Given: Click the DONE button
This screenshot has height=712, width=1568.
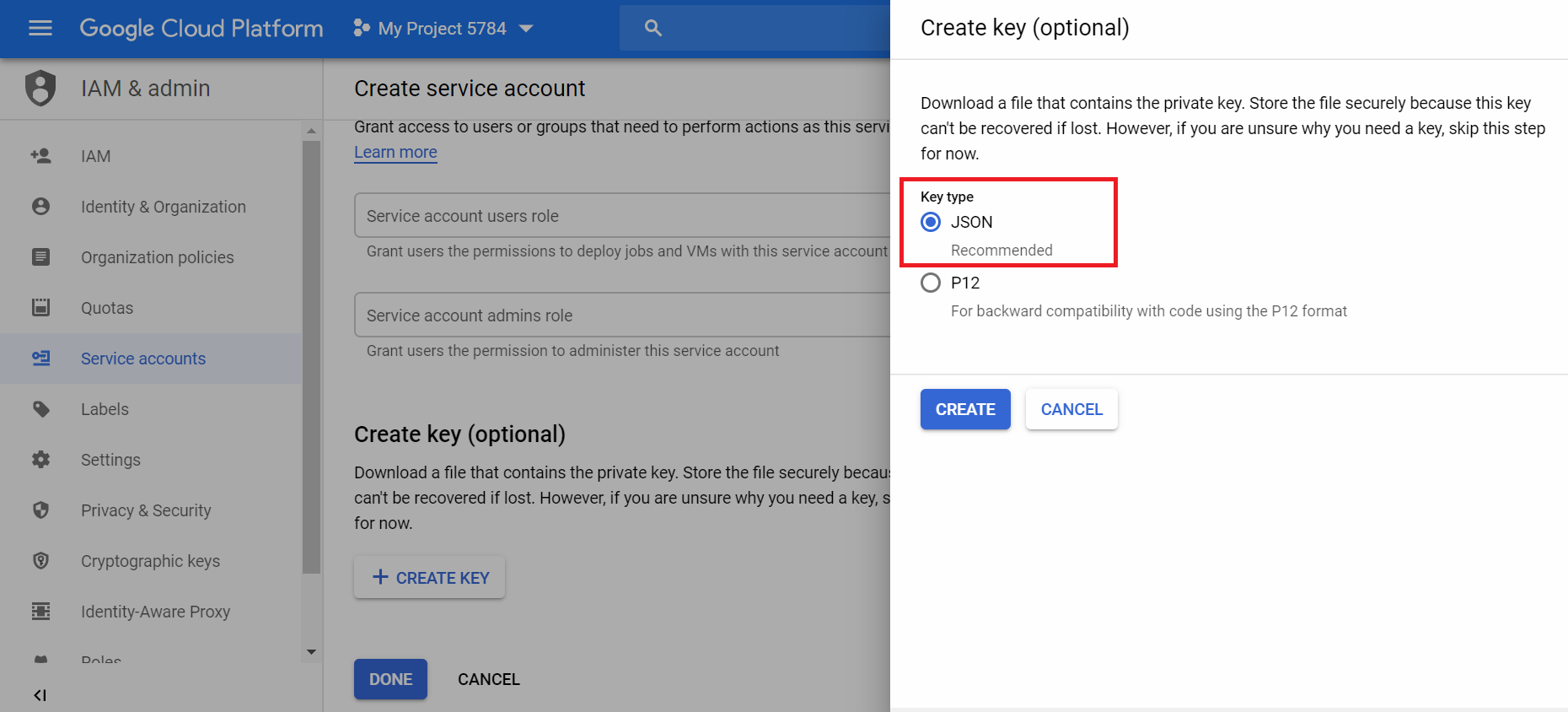Looking at the screenshot, I should (390, 679).
